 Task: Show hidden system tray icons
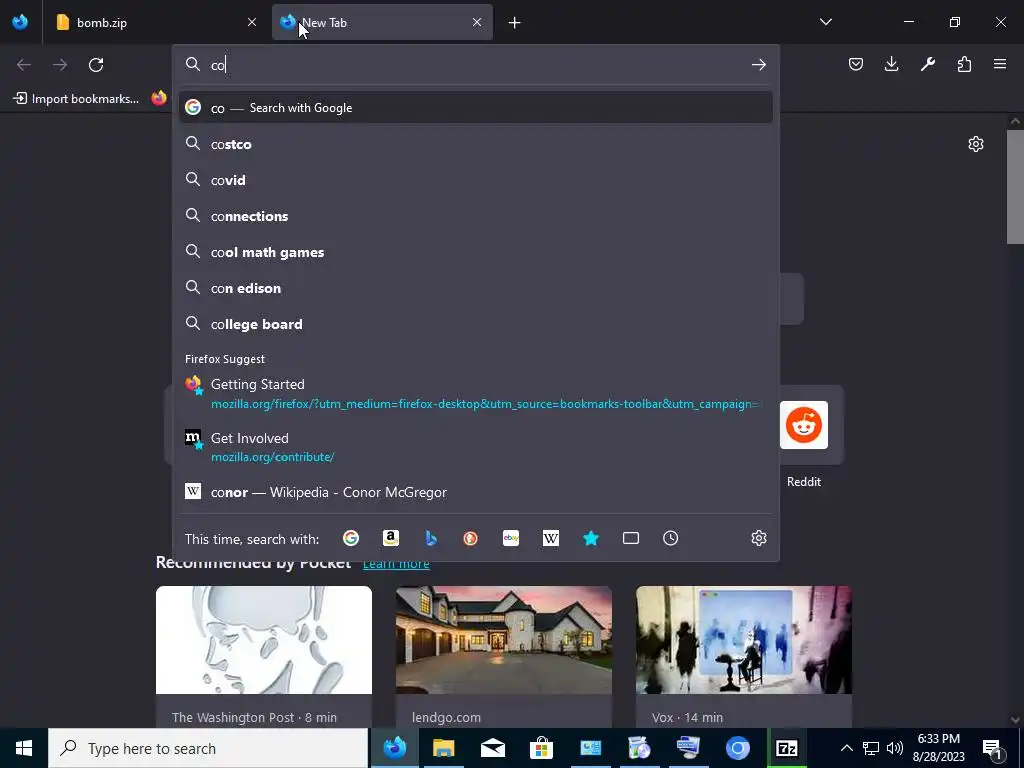[x=846, y=748]
